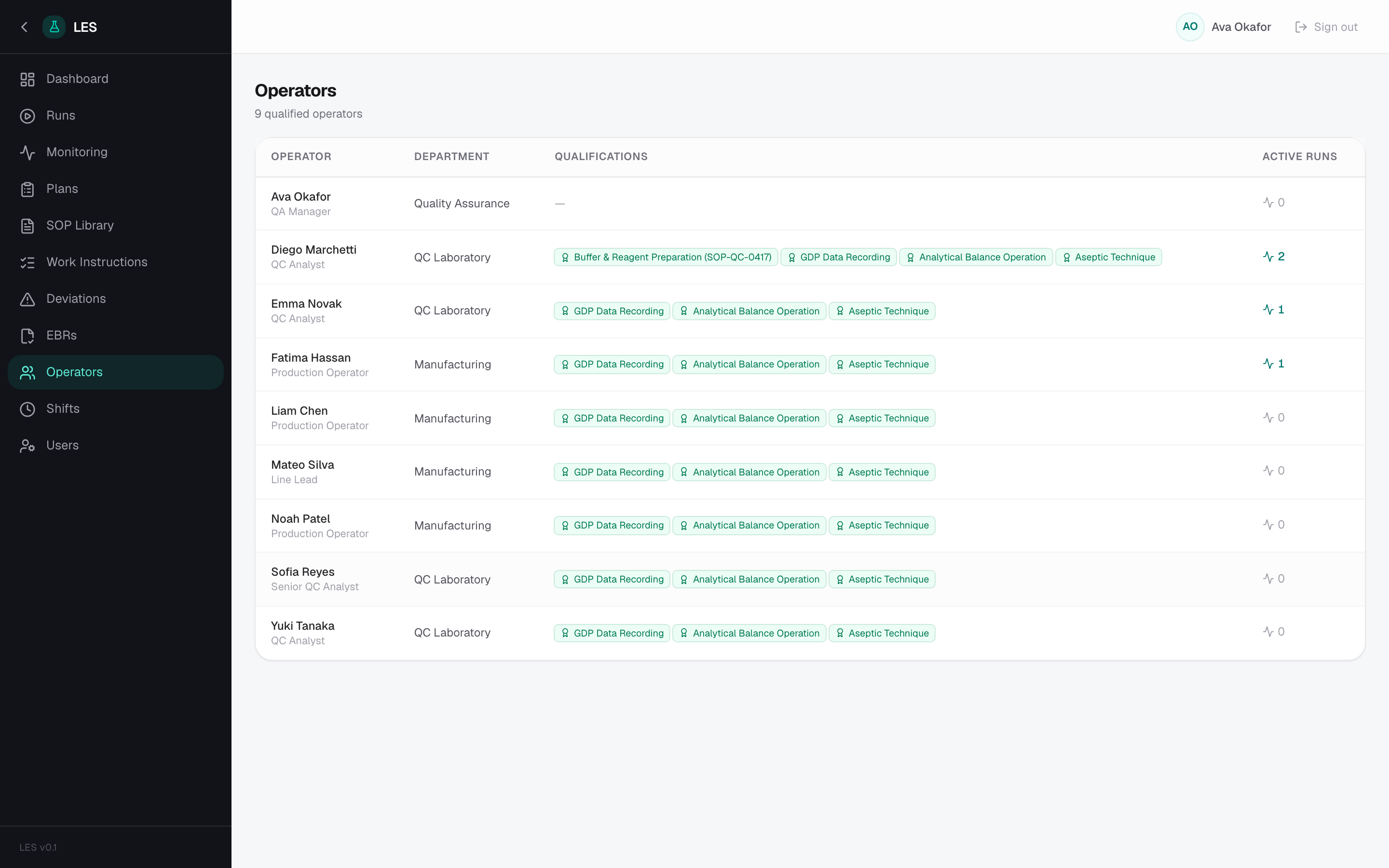Click the Active Runs column header
The width and height of the screenshot is (1389, 868).
point(1299,157)
